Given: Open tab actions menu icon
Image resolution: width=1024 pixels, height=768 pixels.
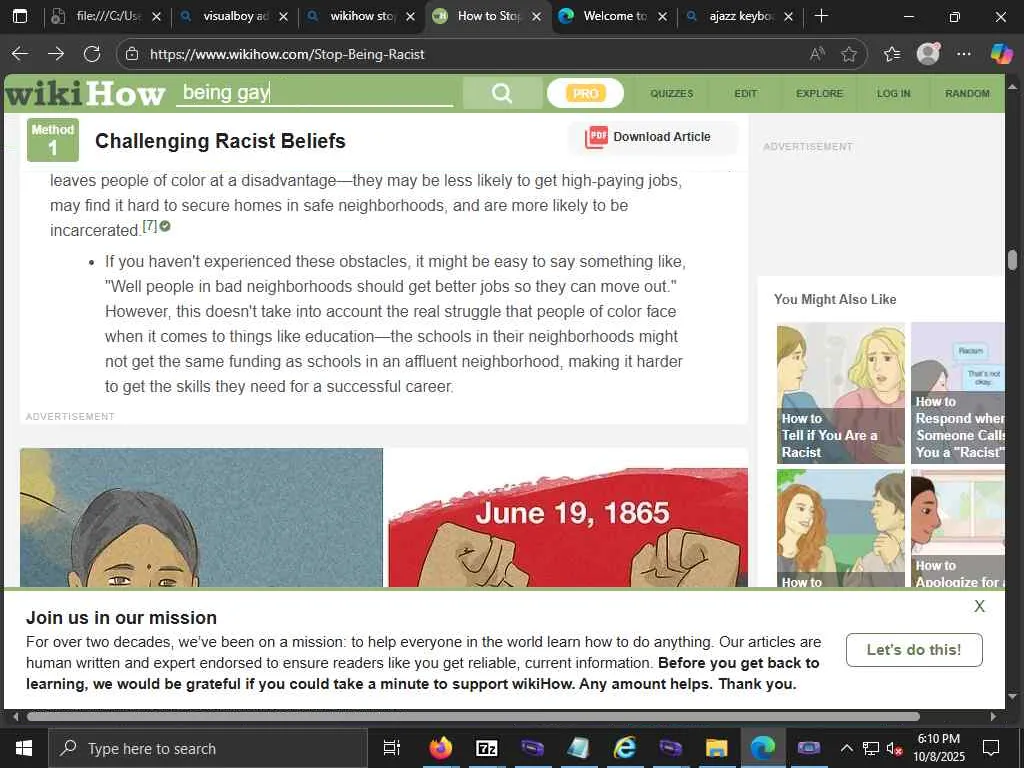Looking at the screenshot, I should coord(20,16).
